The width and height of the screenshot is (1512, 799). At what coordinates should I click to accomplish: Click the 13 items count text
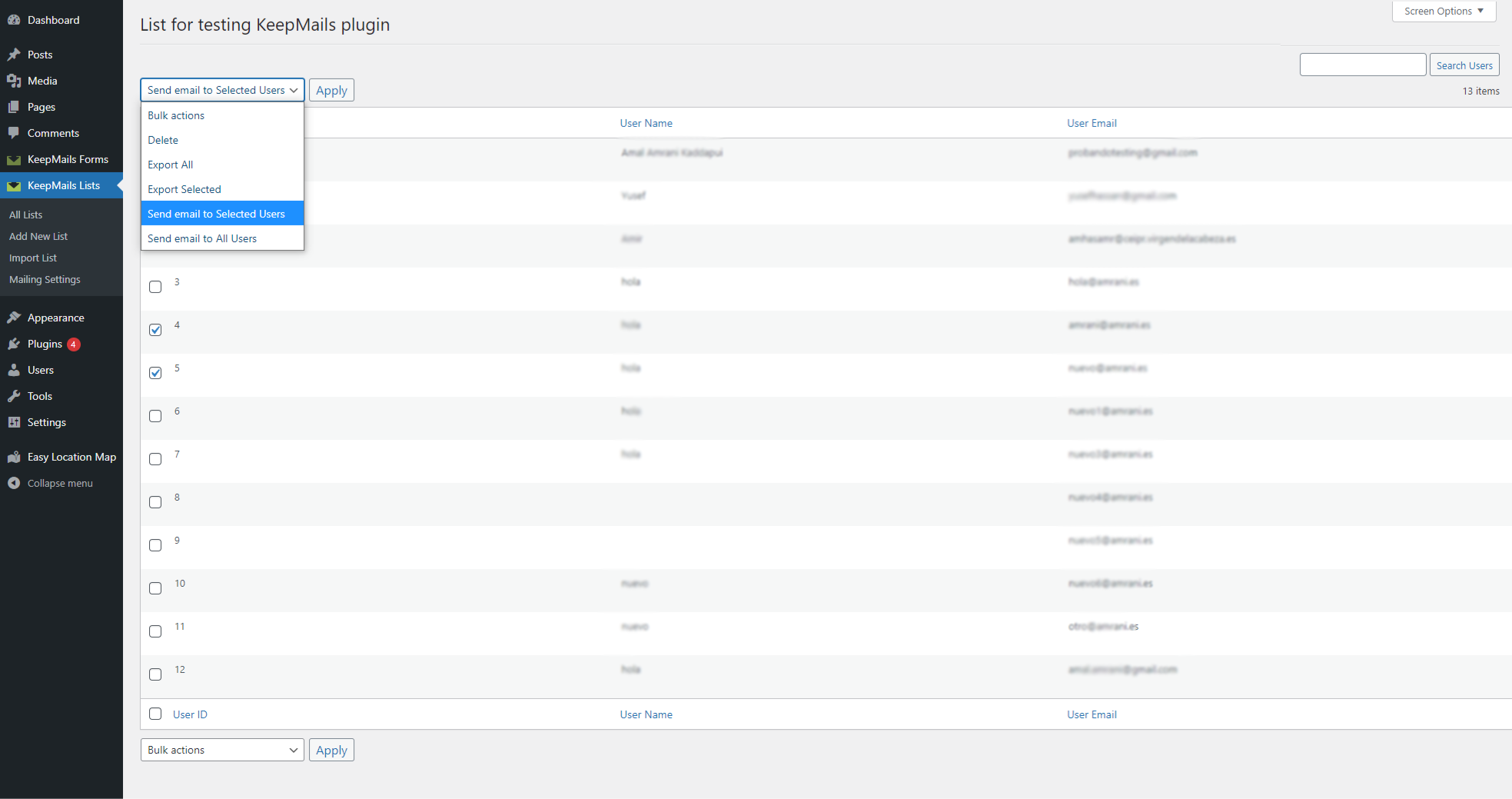coord(1480,91)
